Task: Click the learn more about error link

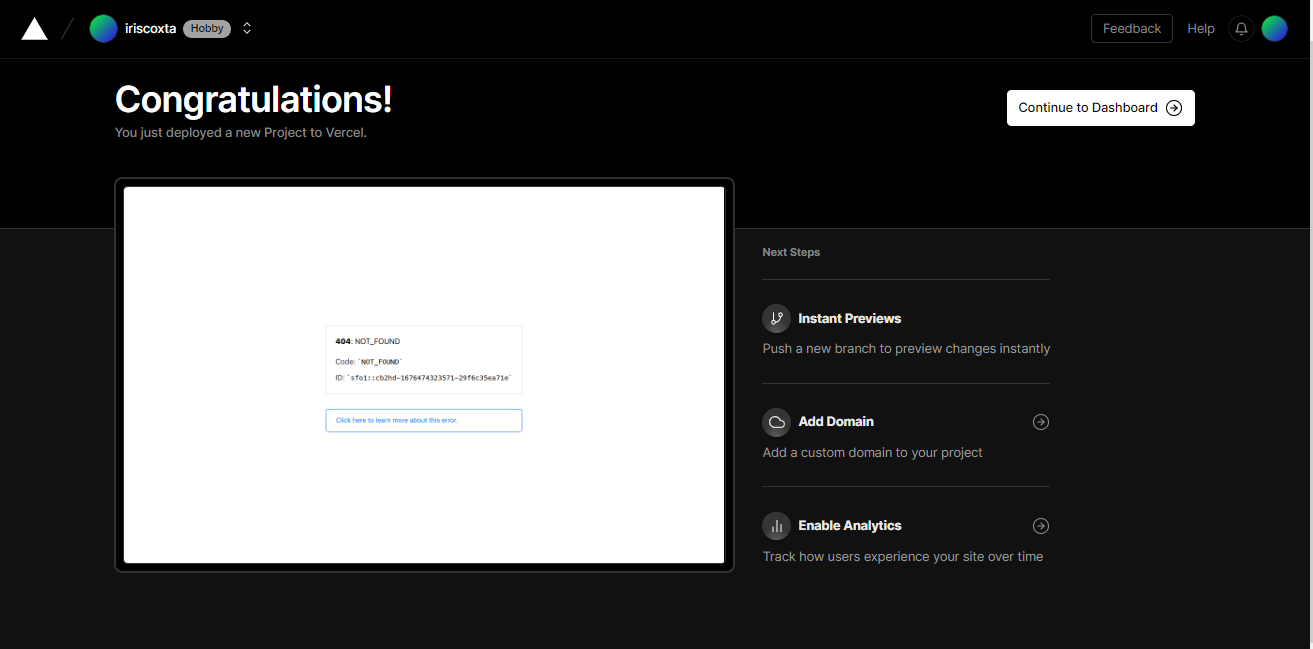Action: pos(423,421)
